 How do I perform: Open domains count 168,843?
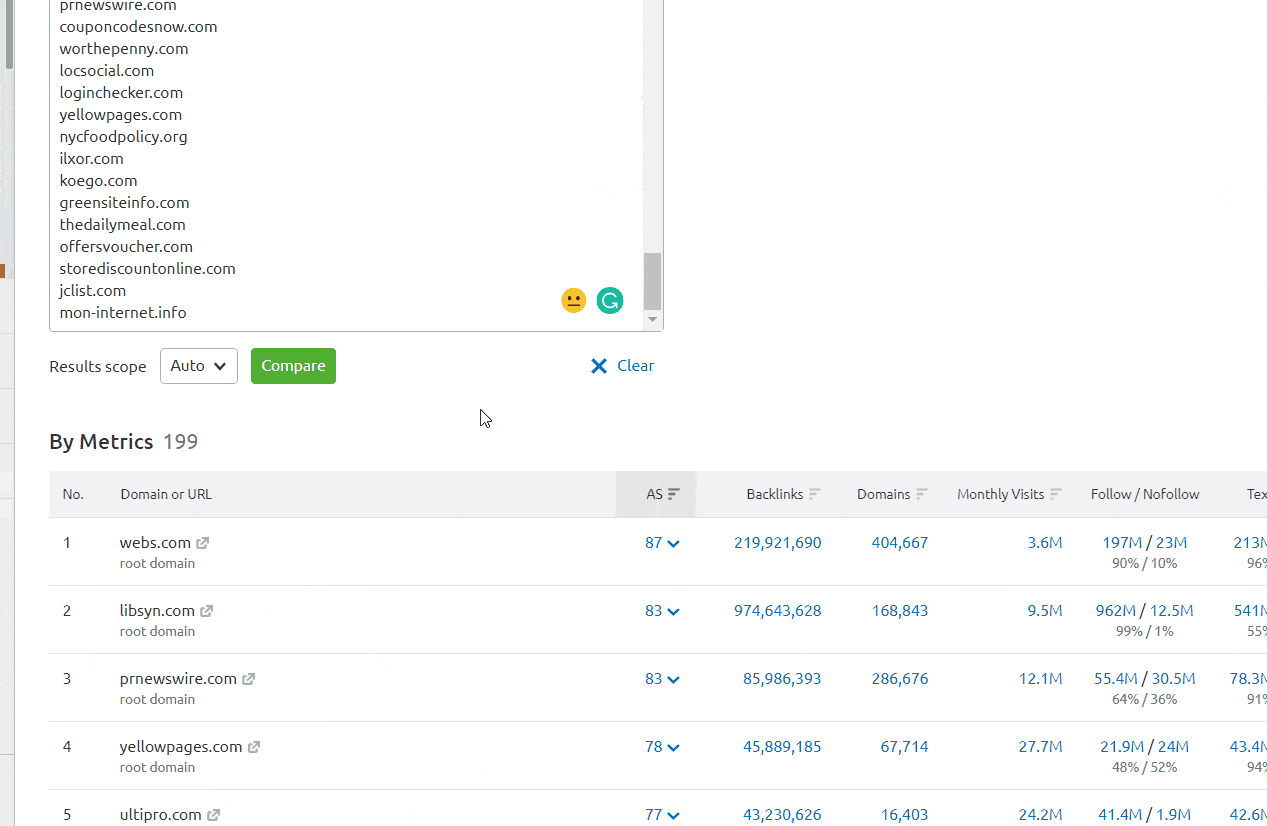[x=900, y=611]
